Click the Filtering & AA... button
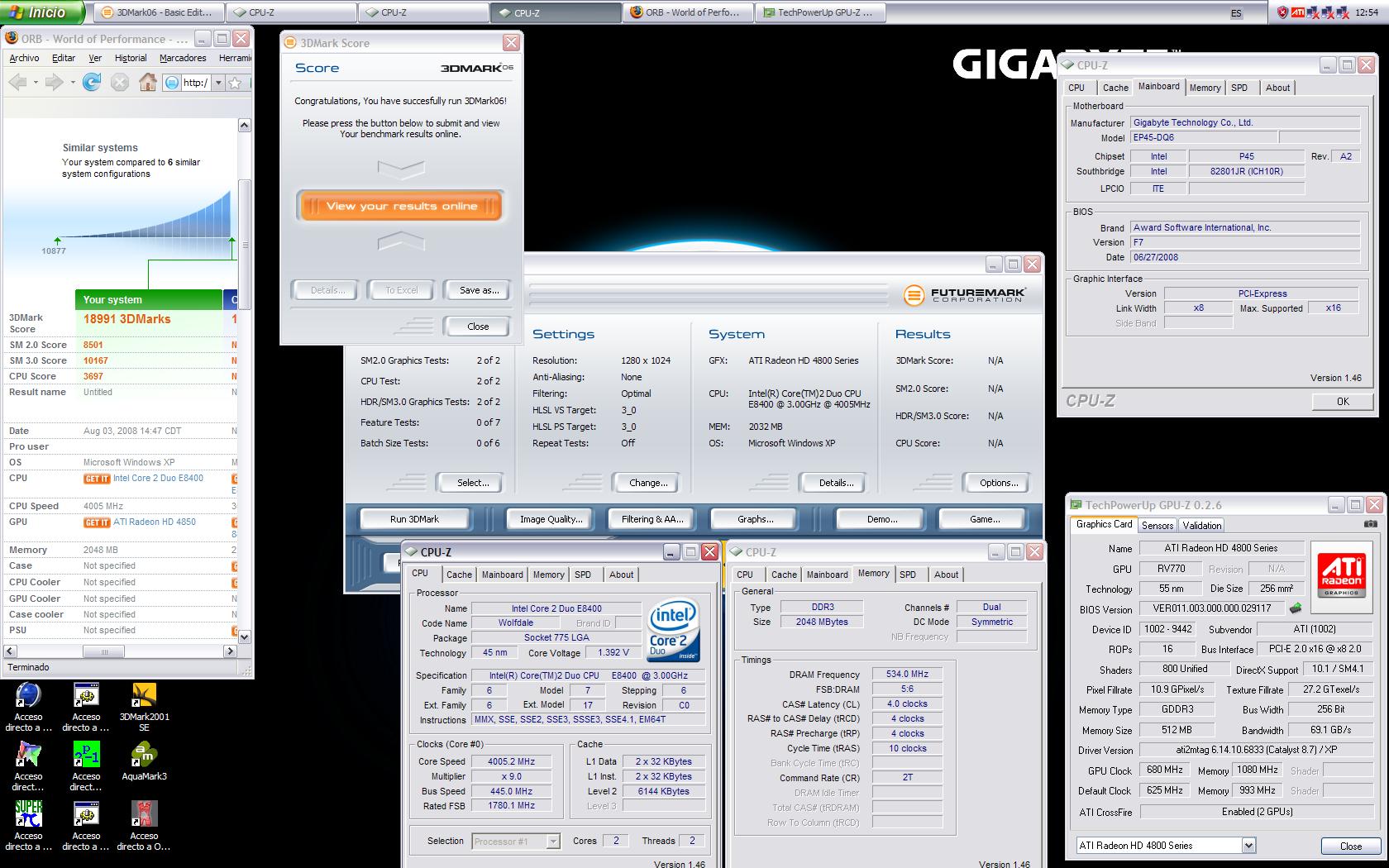Screen dimensions: 1389x868 pyautogui.click(x=653, y=519)
